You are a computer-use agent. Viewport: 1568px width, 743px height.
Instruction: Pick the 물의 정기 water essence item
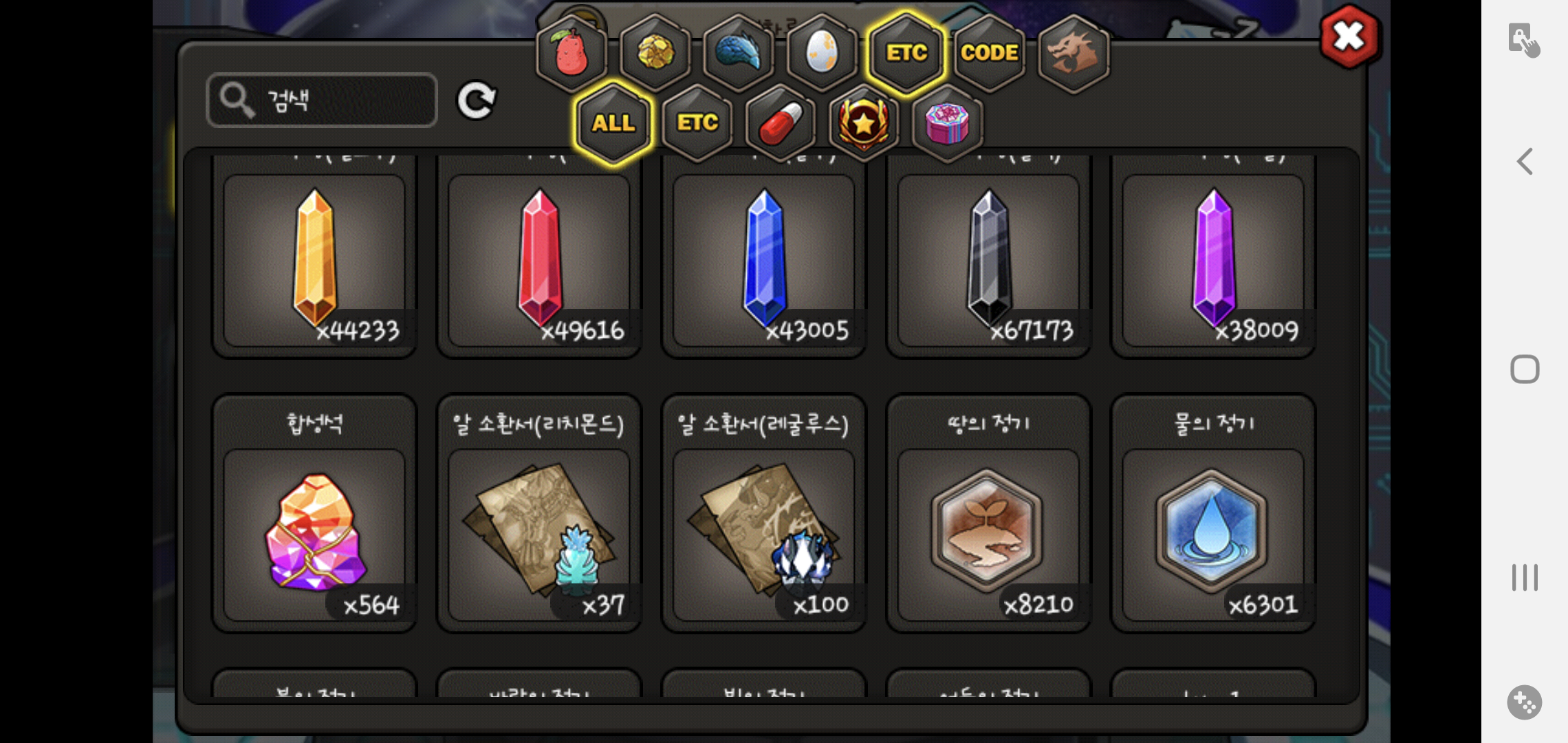(1213, 513)
